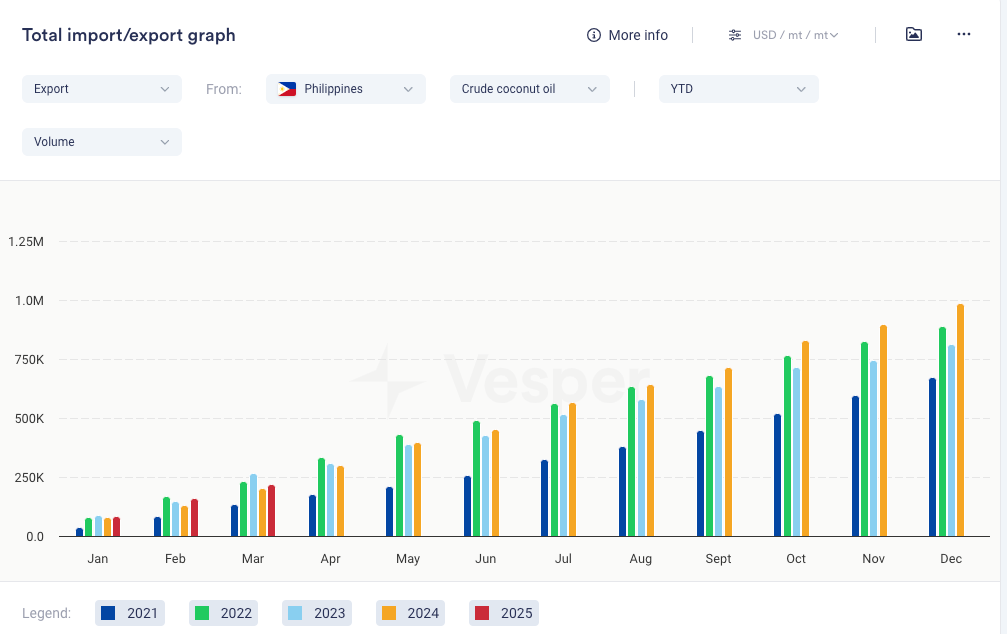Screen dimensions: 1007x634
Task: Toggle 2024 series visibility
Action: 411,613
